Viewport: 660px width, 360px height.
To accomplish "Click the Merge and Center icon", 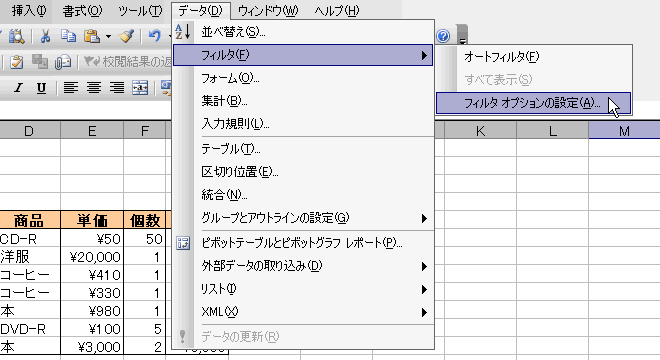I will 140,88.
